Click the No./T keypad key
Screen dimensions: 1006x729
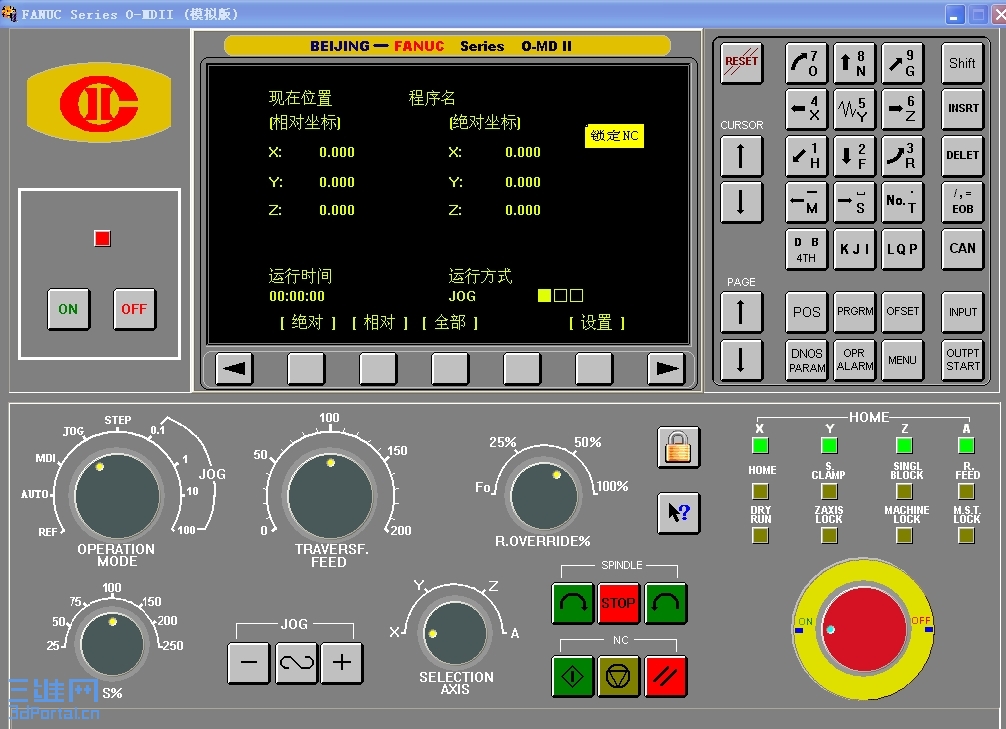[901, 202]
